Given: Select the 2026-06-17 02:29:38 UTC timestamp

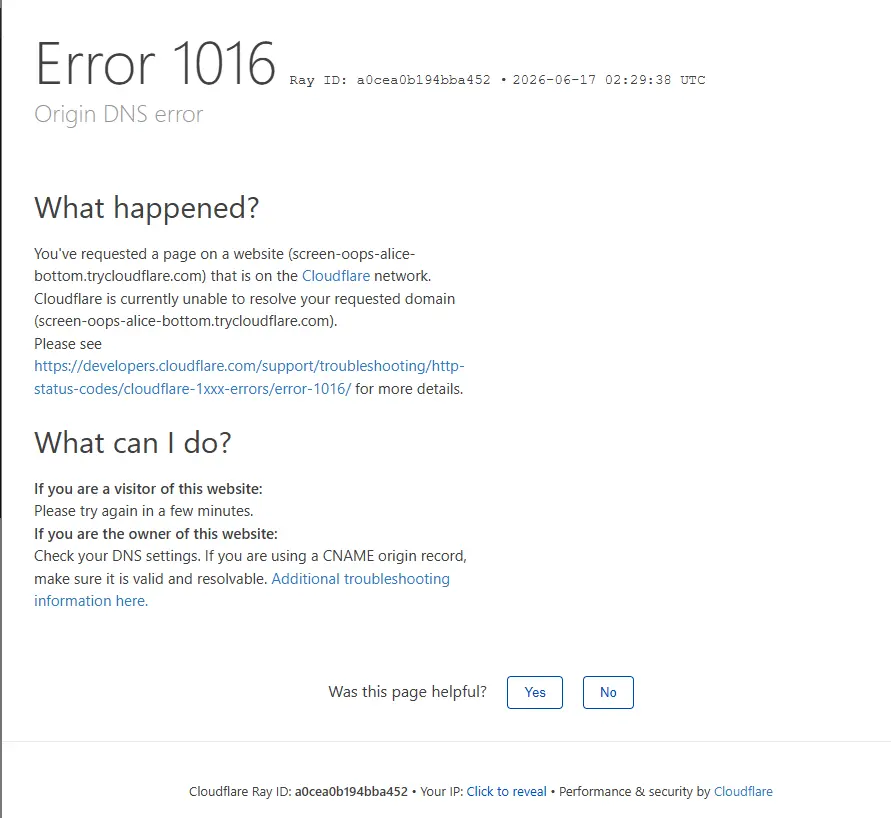Looking at the screenshot, I should 609,80.
